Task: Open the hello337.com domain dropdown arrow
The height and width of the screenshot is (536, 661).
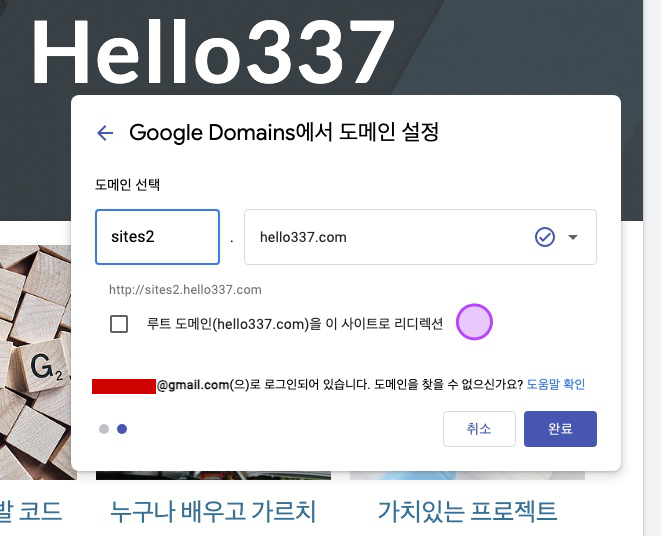Action: tap(572, 237)
